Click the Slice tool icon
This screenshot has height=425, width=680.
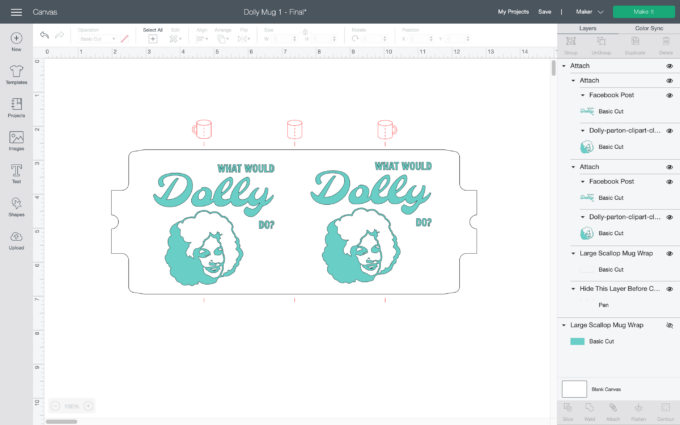[568, 407]
